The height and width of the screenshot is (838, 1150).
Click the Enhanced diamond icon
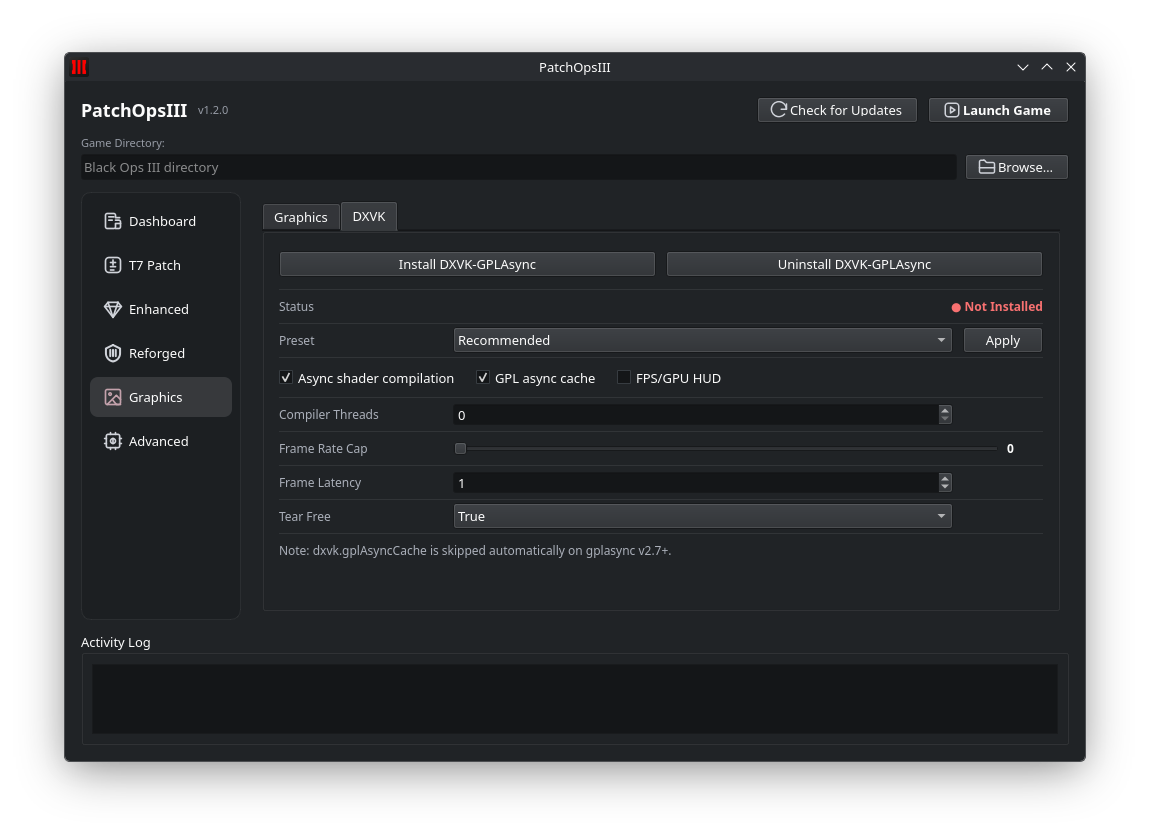click(x=112, y=309)
